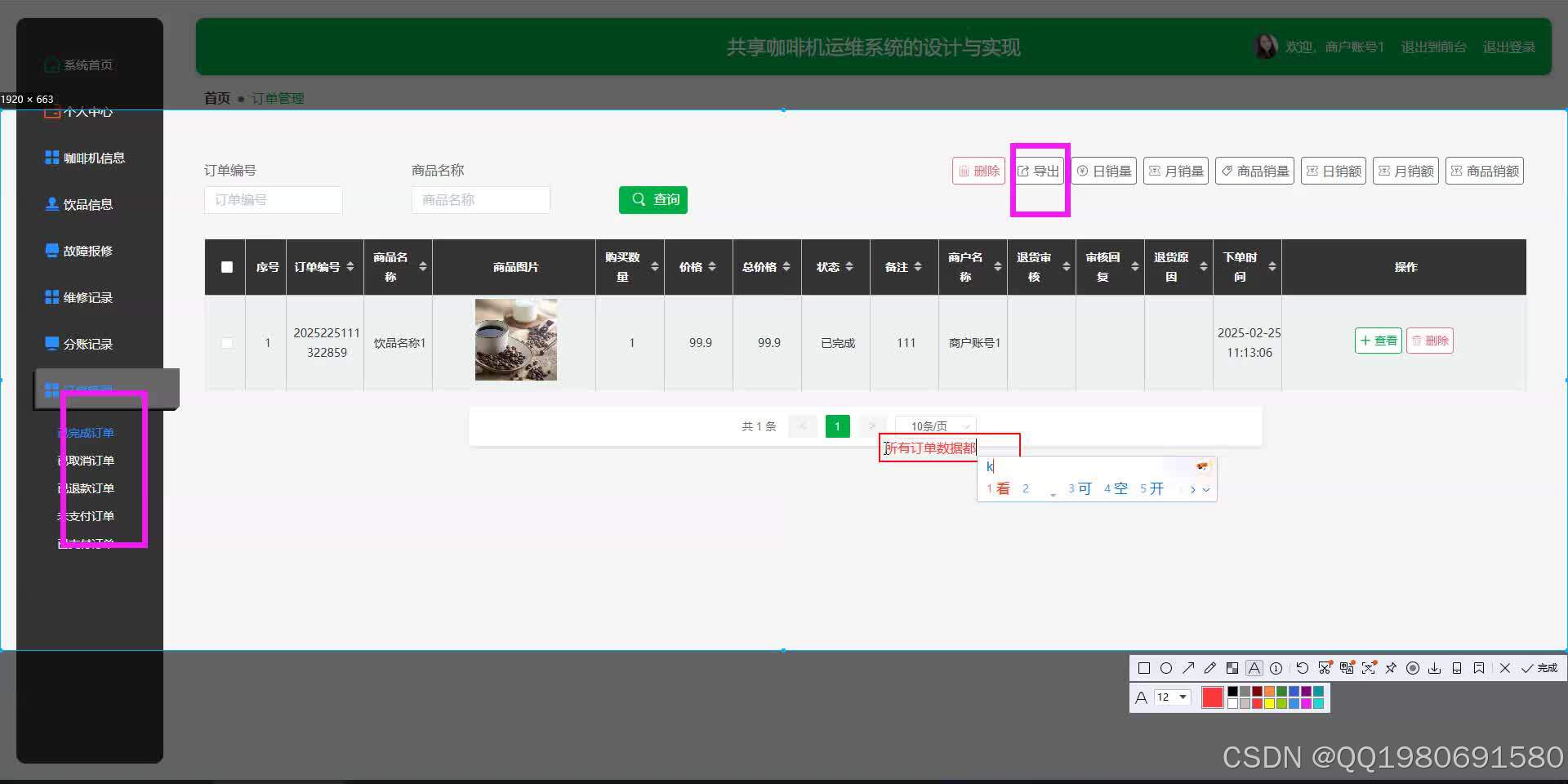Select the mosaic blur tool

tap(1232, 668)
